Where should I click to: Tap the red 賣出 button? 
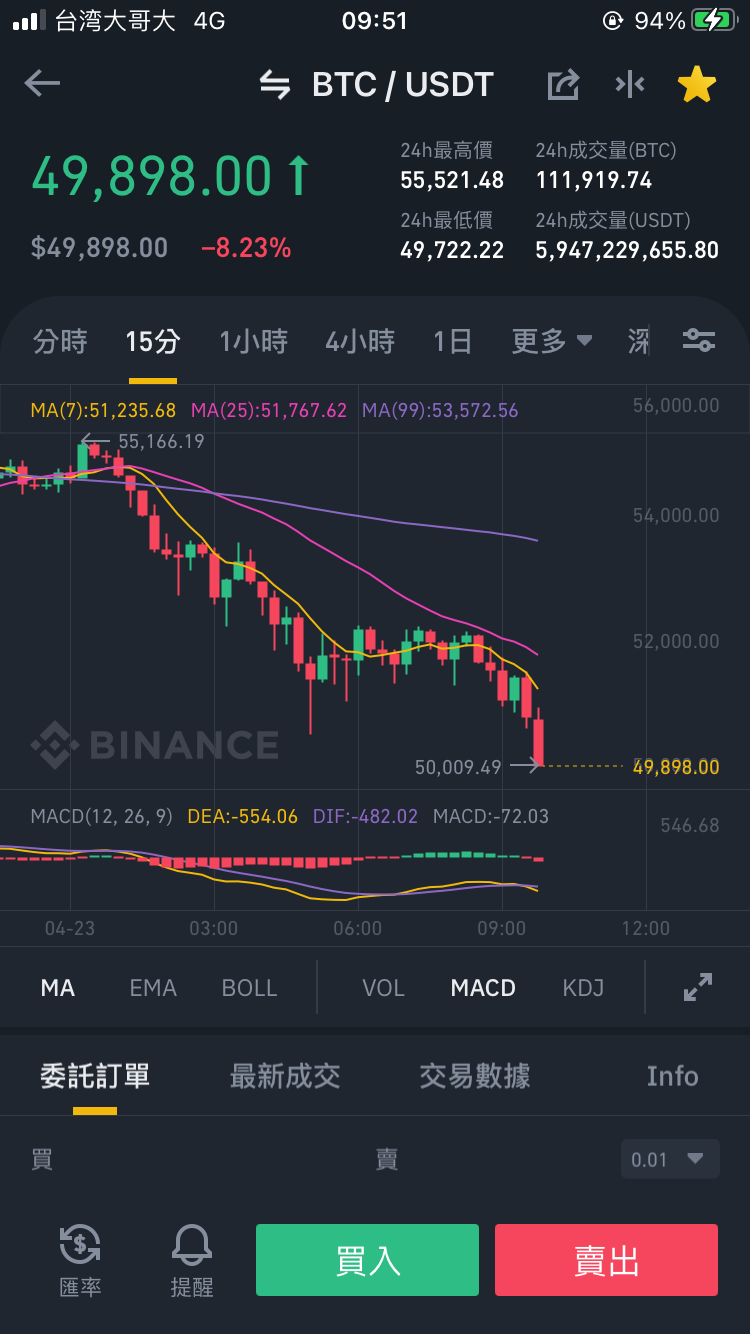(x=606, y=1260)
